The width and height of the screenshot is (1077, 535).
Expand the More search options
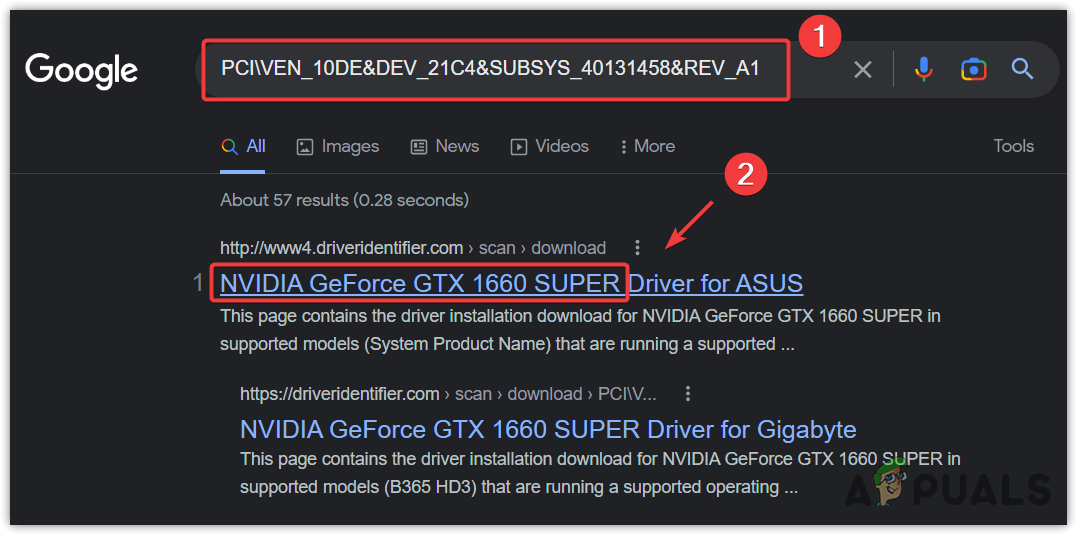pyautogui.click(x=647, y=146)
